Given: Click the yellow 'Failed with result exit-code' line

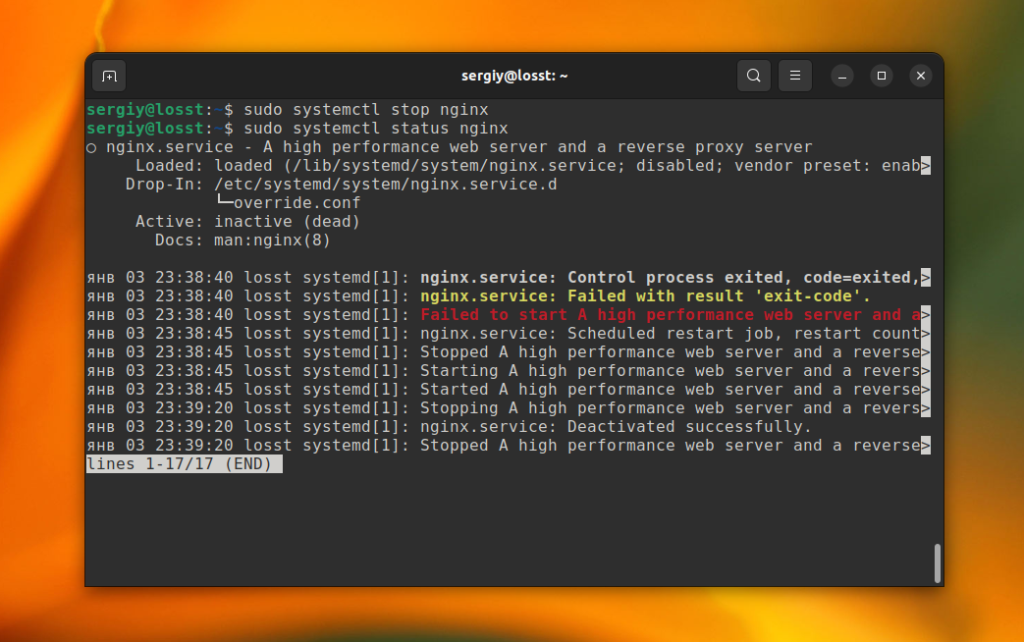Looking at the screenshot, I should click(478, 296).
